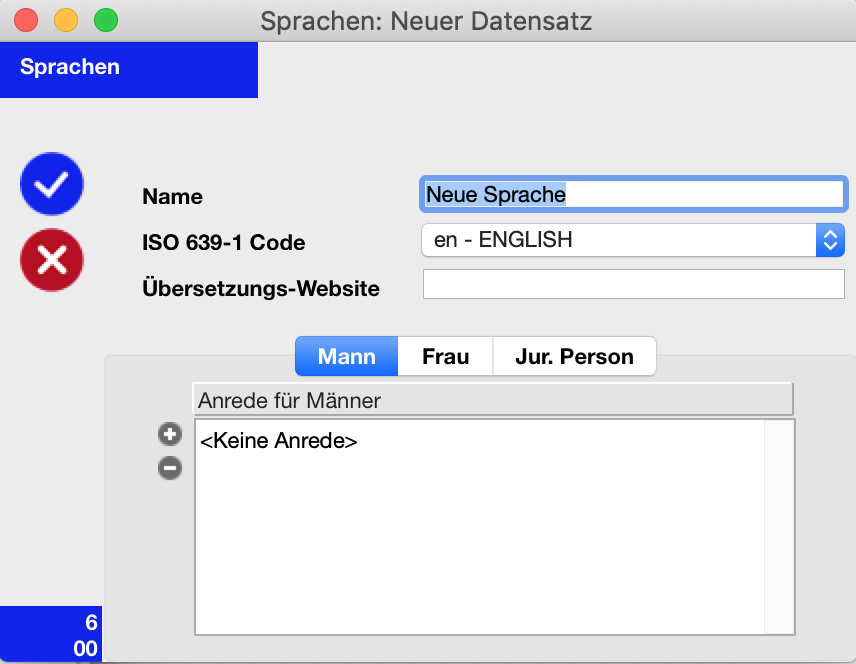Close the Neuer Datensatz window
856x664 pixels.
26,20
